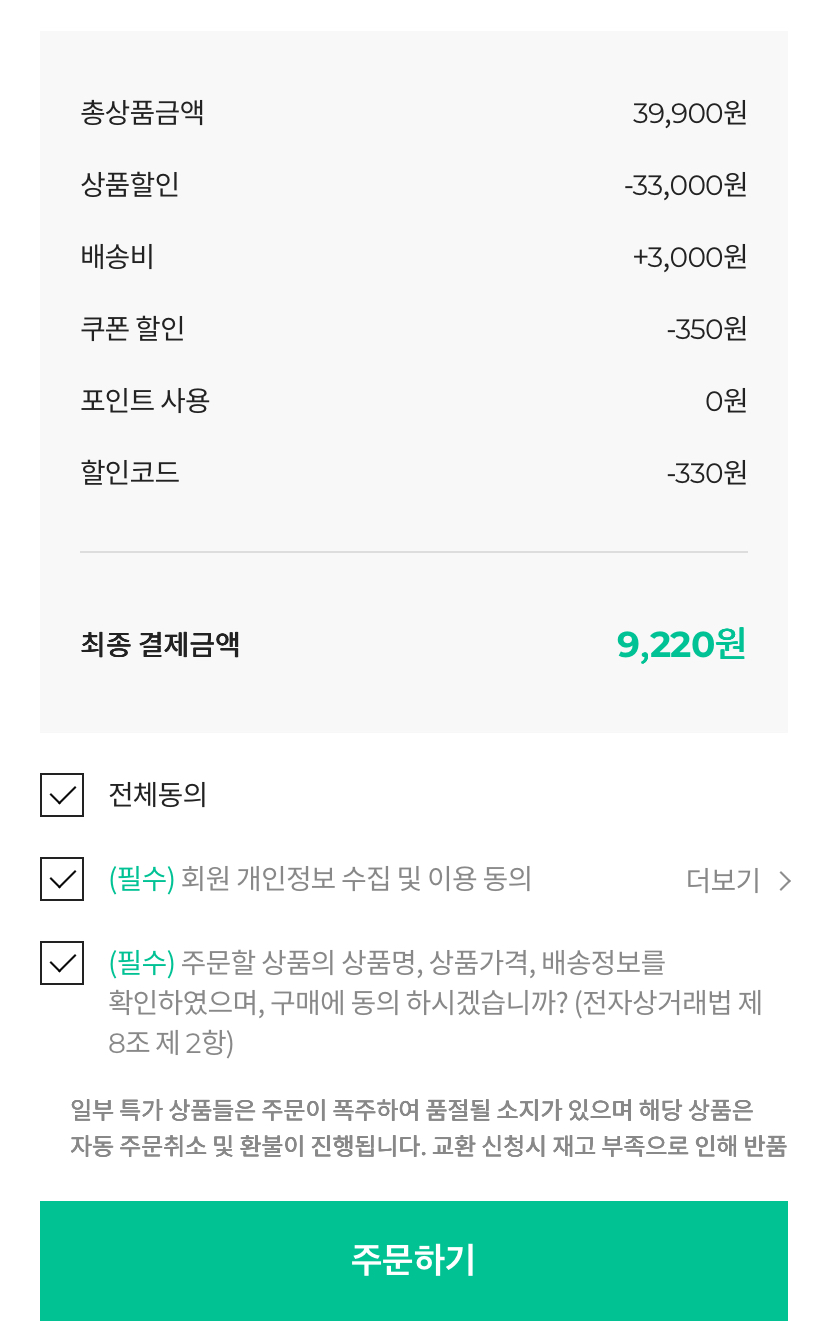Toggle the 전체동의 checkbox

point(62,795)
